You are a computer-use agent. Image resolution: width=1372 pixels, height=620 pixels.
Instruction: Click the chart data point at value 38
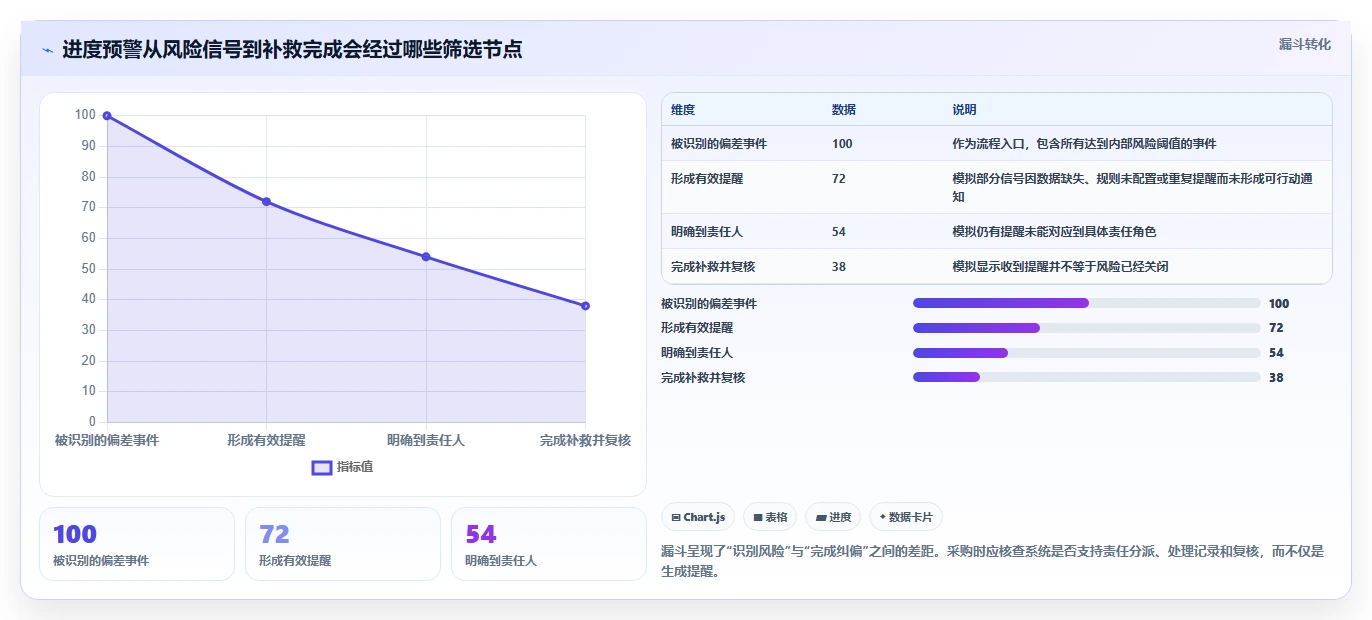585,306
